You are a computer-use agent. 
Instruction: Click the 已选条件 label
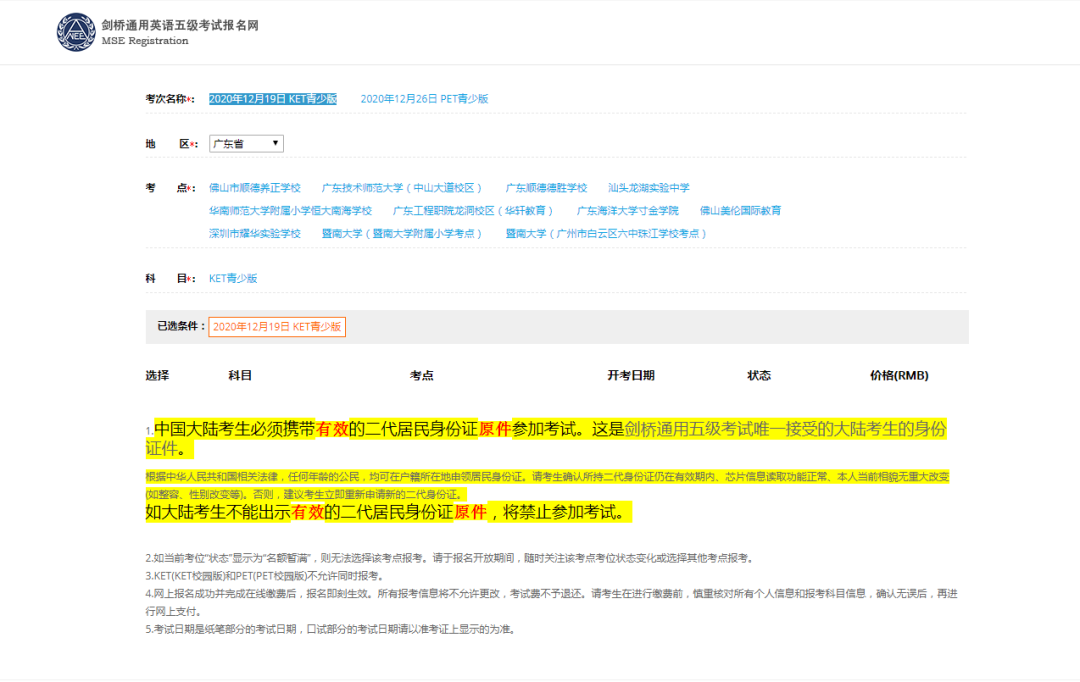coord(181,326)
